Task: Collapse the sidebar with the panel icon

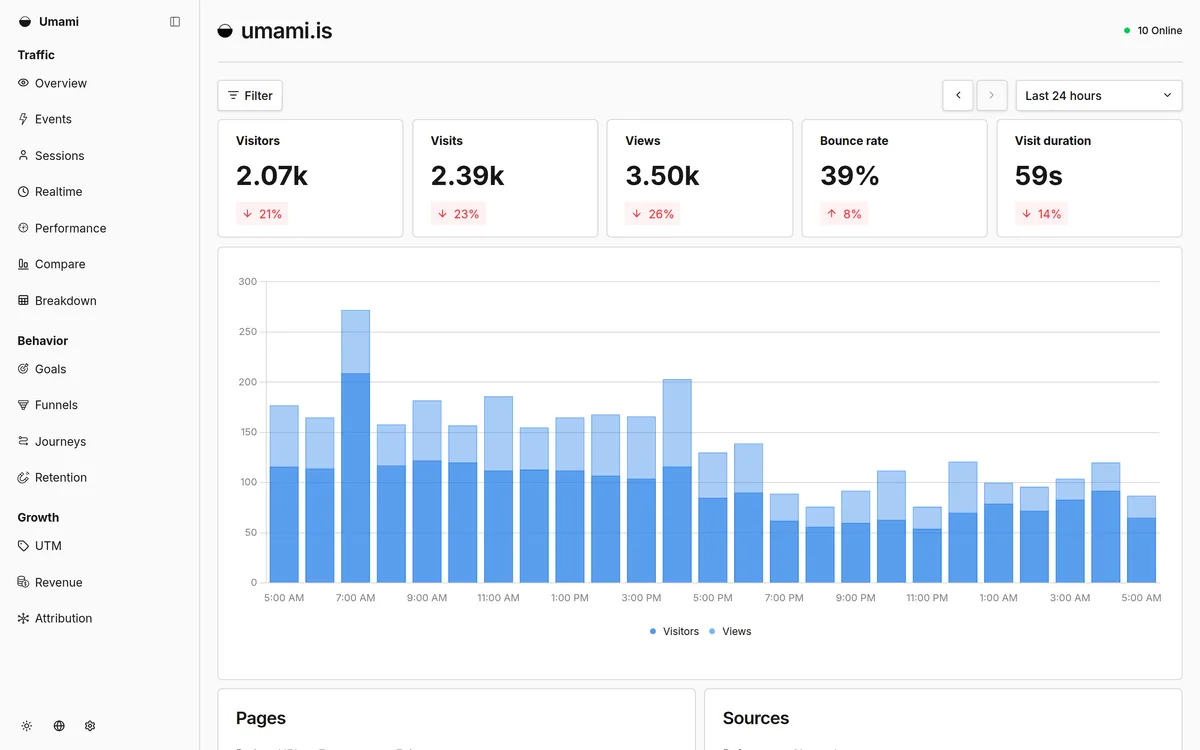Action: pyautogui.click(x=175, y=22)
